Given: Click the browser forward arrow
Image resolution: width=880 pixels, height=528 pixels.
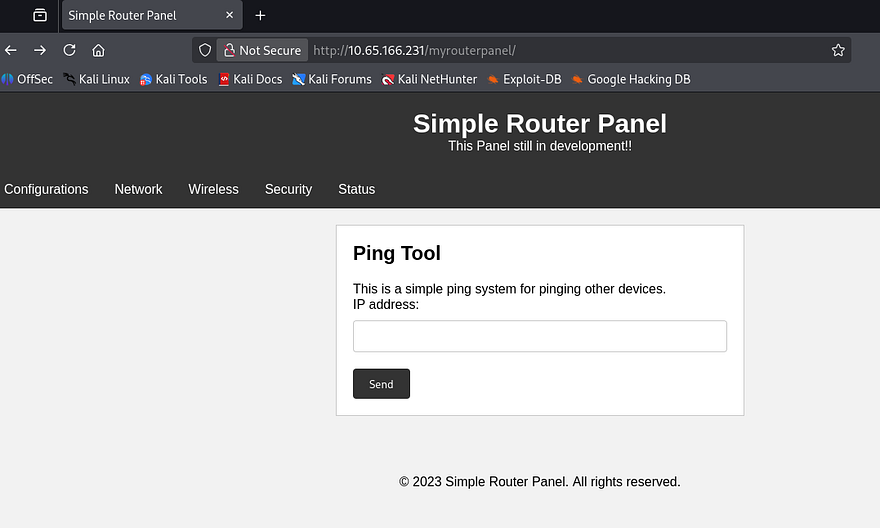Looking at the screenshot, I should point(40,50).
